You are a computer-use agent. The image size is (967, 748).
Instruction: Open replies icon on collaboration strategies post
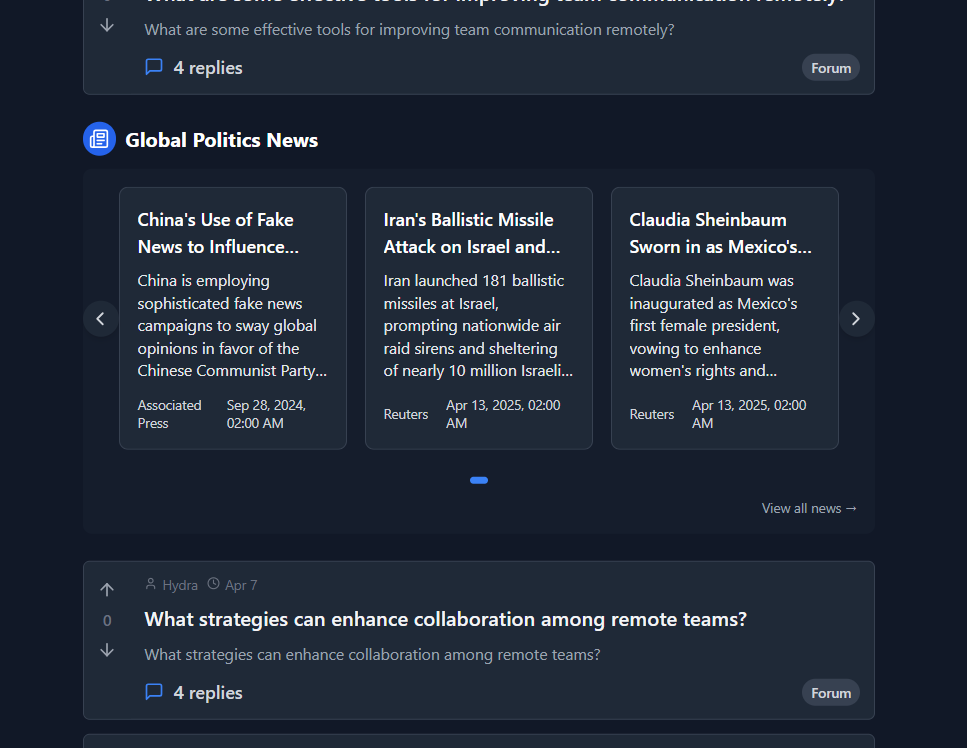point(154,692)
